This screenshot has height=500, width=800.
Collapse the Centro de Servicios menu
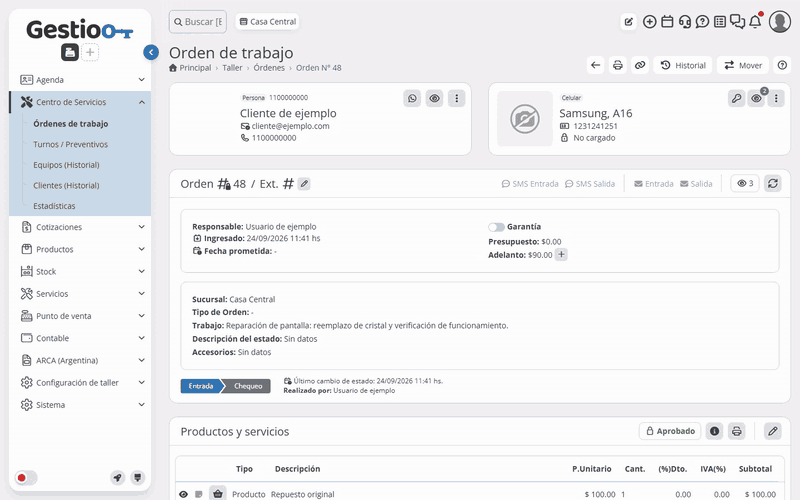[80, 102]
